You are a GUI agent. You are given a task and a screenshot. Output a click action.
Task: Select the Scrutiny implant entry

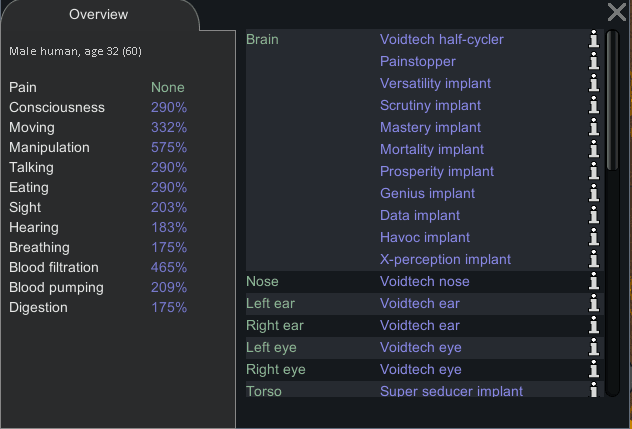[430, 106]
